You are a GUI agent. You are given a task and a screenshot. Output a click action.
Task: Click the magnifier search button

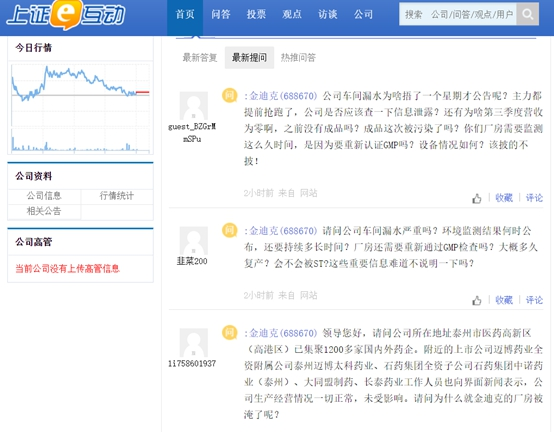pos(528,14)
